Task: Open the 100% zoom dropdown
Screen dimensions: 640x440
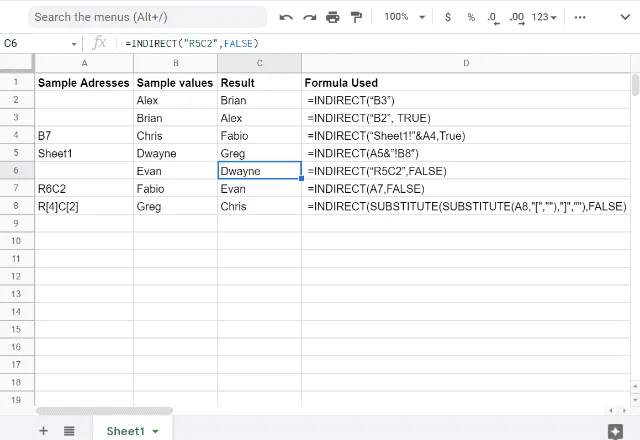Action: pyautogui.click(x=404, y=17)
